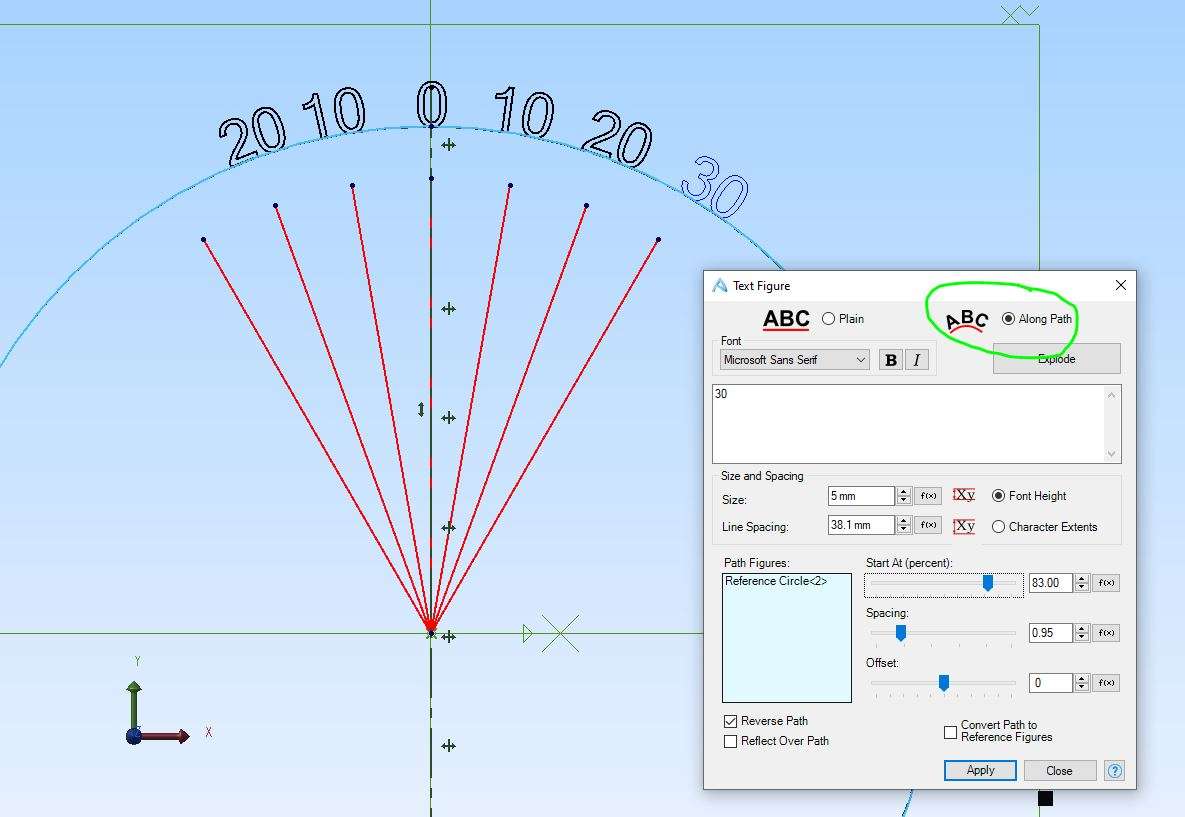The width and height of the screenshot is (1185, 817).
Task: Click the Size value stepper arrows
Action: (903, 496)
